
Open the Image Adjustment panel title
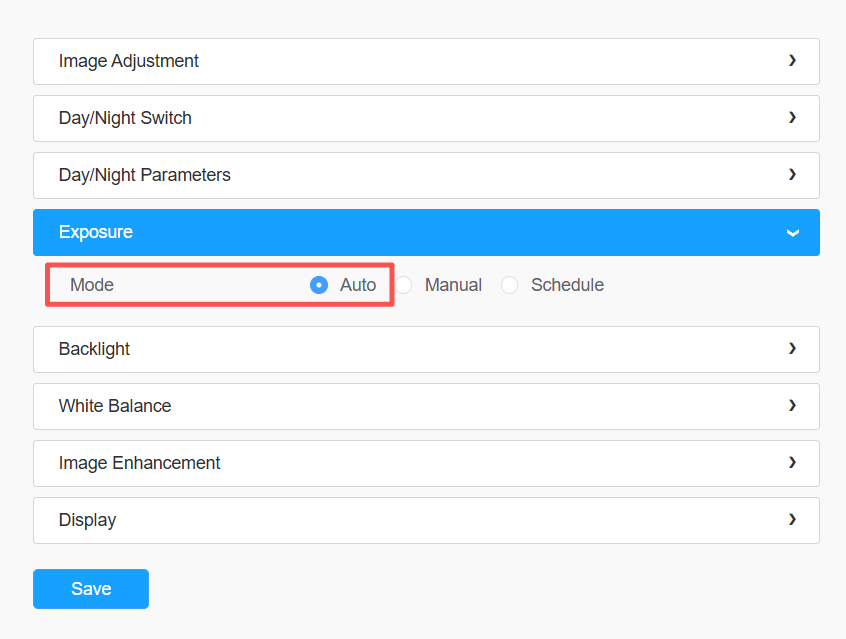point(128,61)
